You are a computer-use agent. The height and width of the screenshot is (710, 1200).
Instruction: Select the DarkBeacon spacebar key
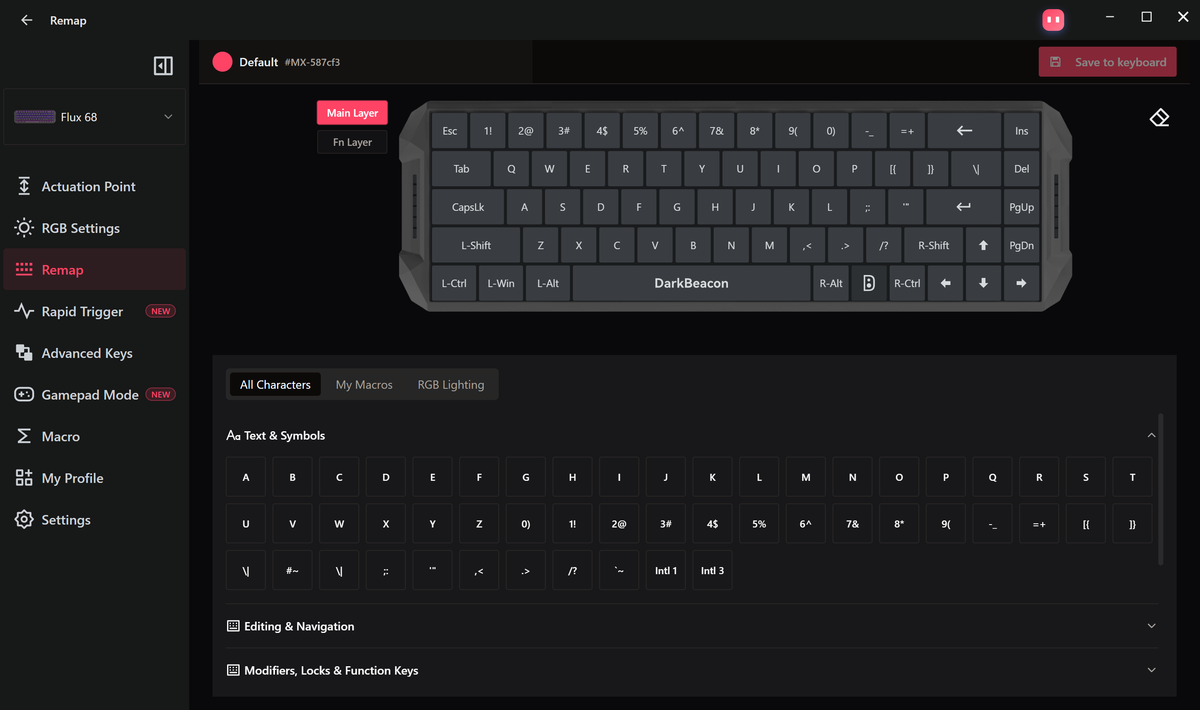click(x=691, y=283)
